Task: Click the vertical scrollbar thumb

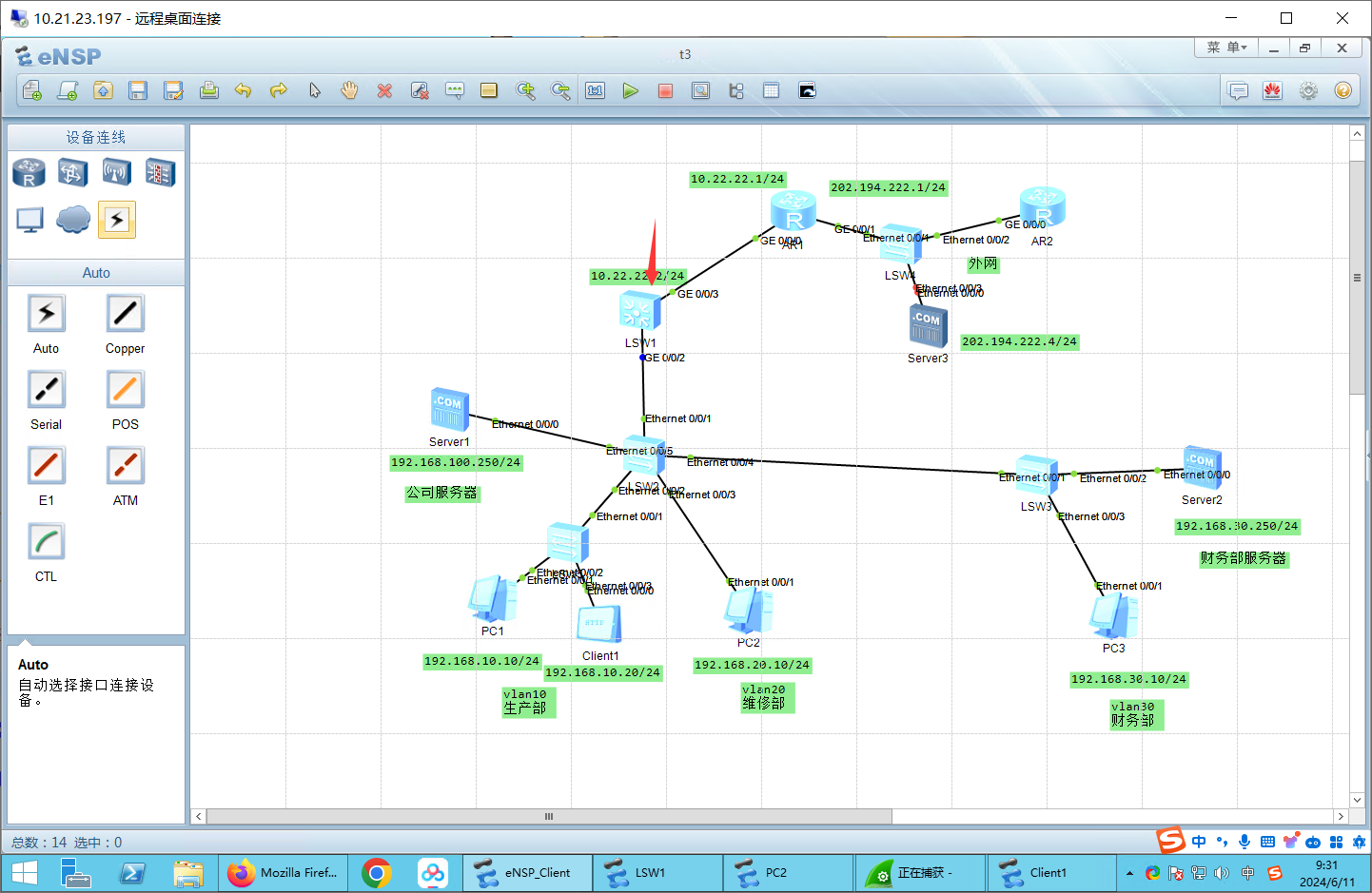Action: click(1357, 278)
